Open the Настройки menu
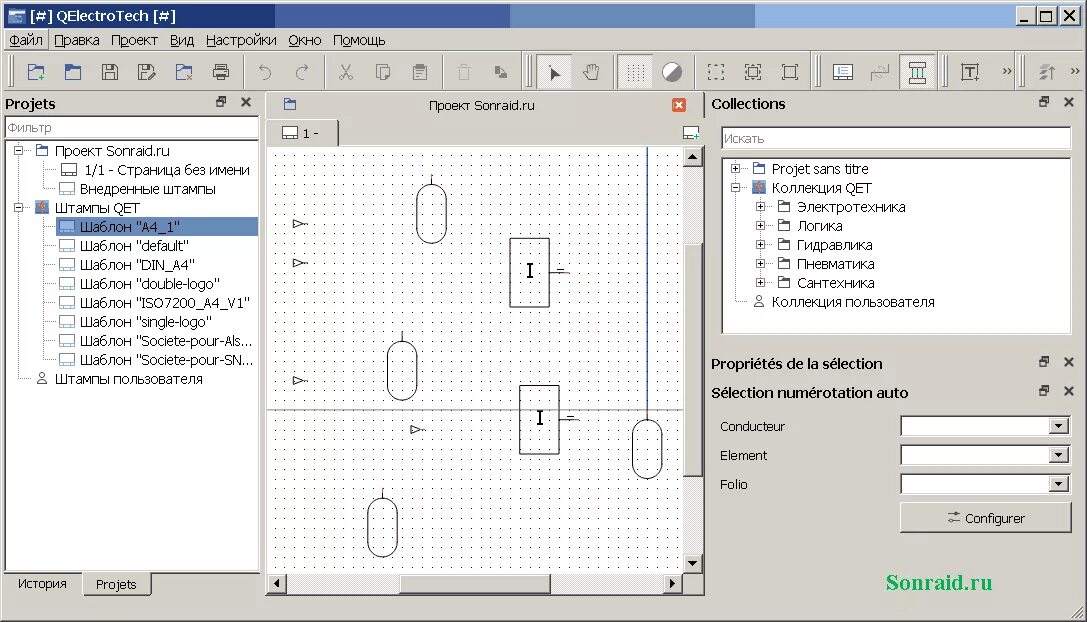Viewport: 1087px width, 622px height. (241, 40)
